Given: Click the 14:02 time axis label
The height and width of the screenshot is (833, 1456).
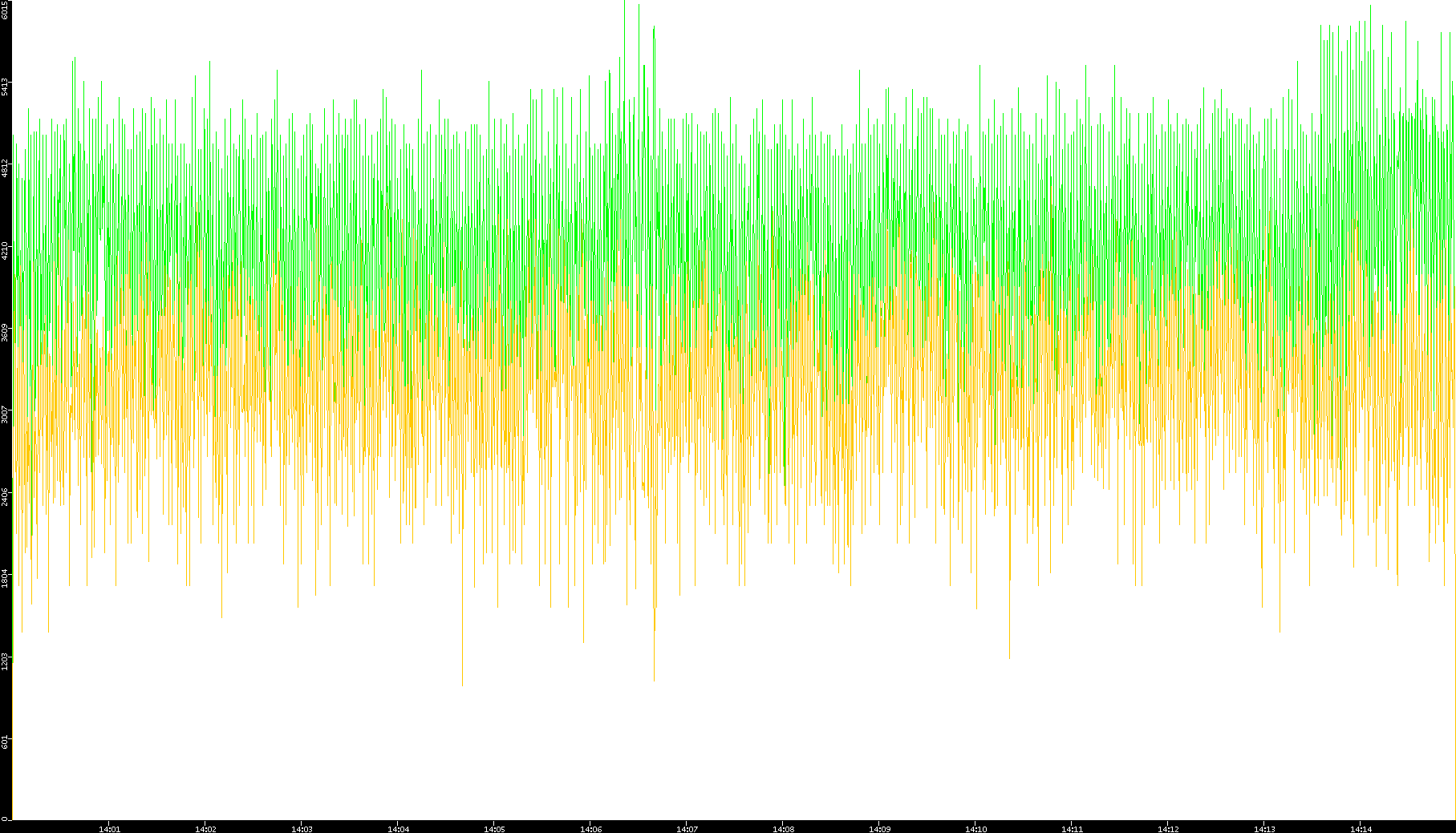Looking at the screenshot, I should pos(205,829).
